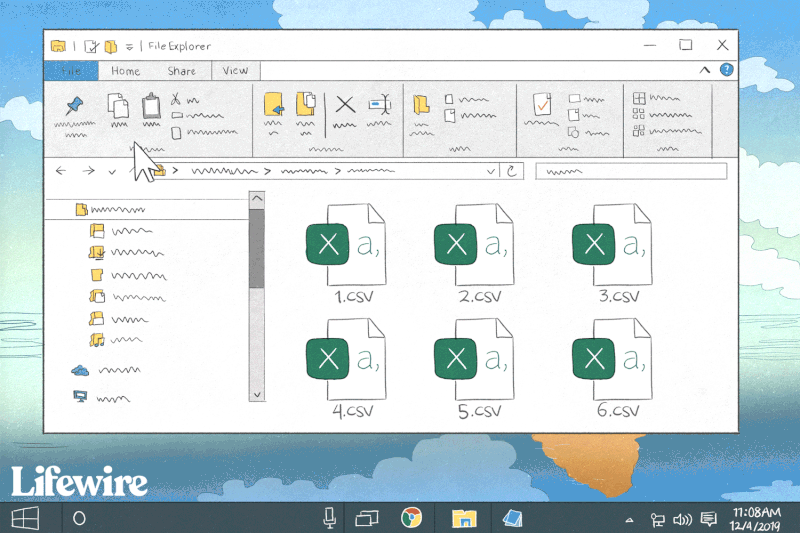Click the sidebar vertical scrollbar thumb

coord(257,248)
